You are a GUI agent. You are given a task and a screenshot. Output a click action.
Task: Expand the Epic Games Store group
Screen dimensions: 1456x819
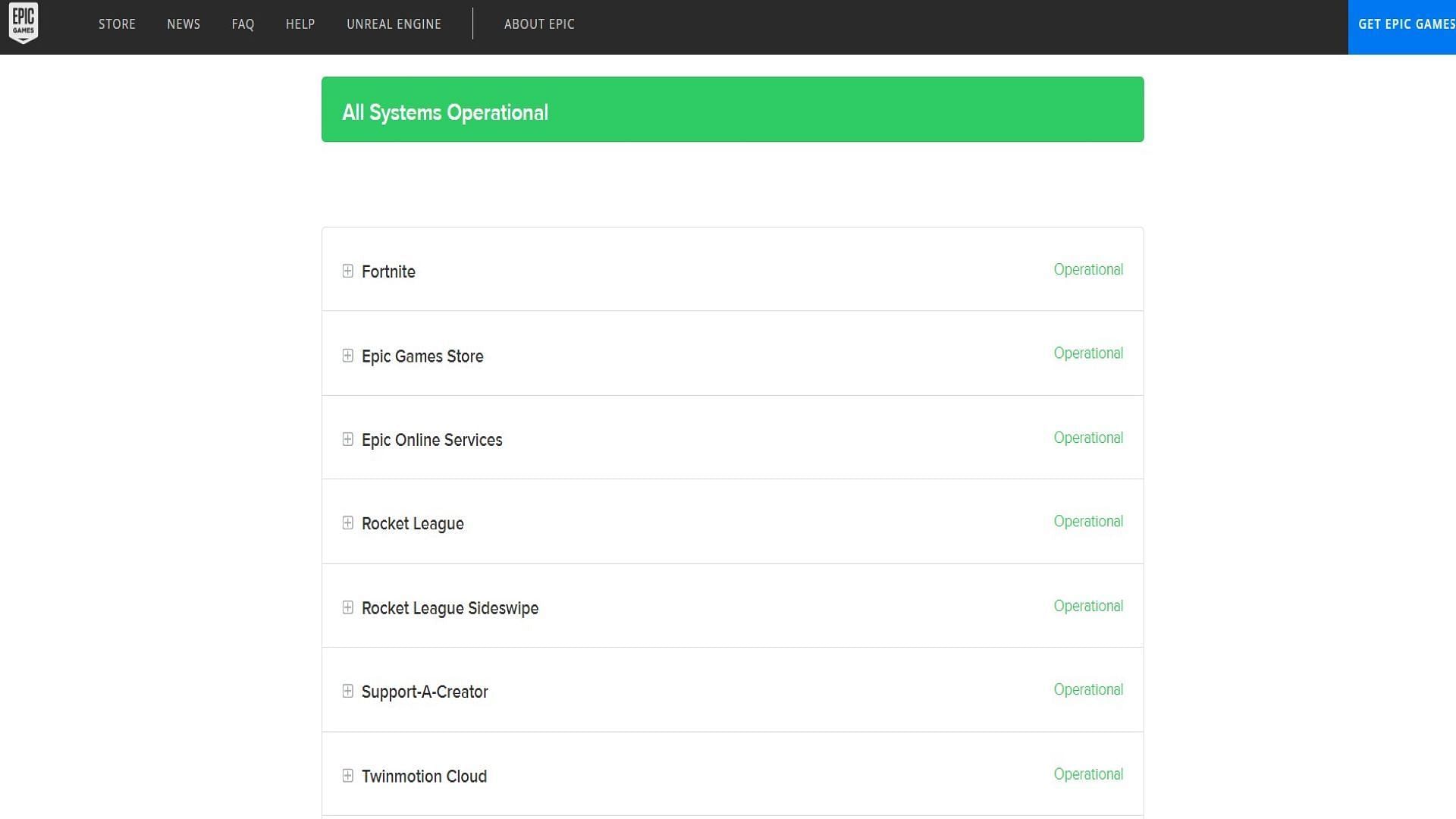tap(347, 356)
